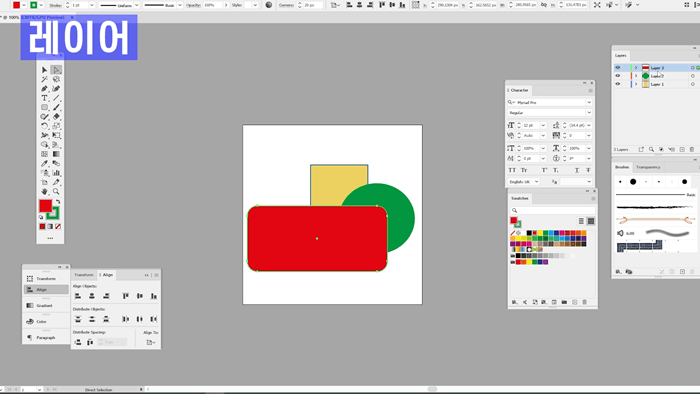Select the Eyedropper tool

tap(44, 164)
